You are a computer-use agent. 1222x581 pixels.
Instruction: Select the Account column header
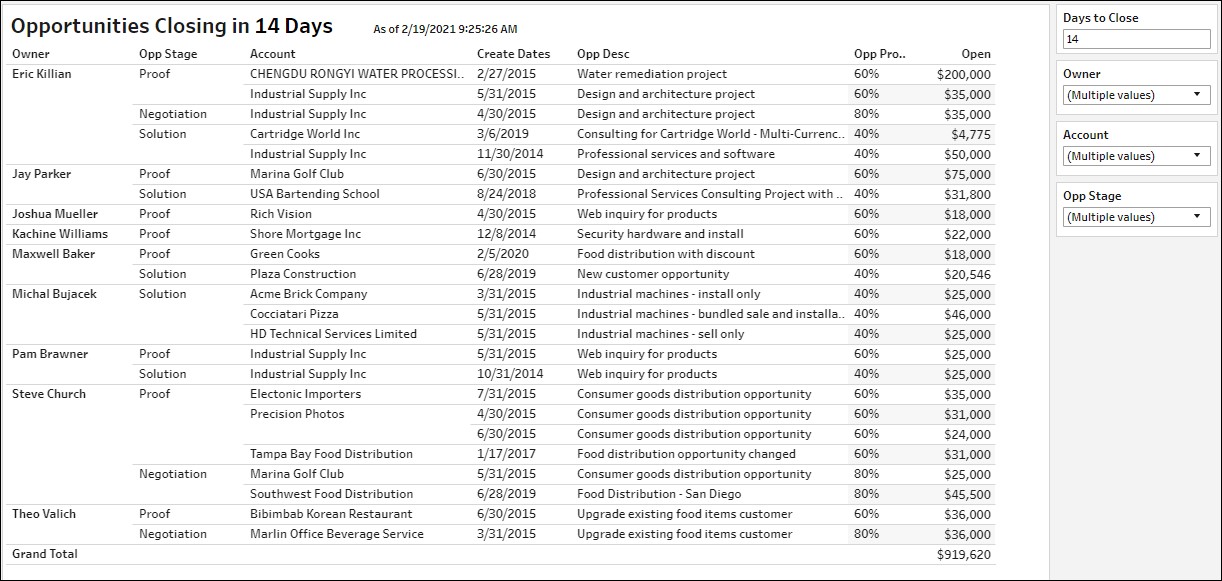273,54
